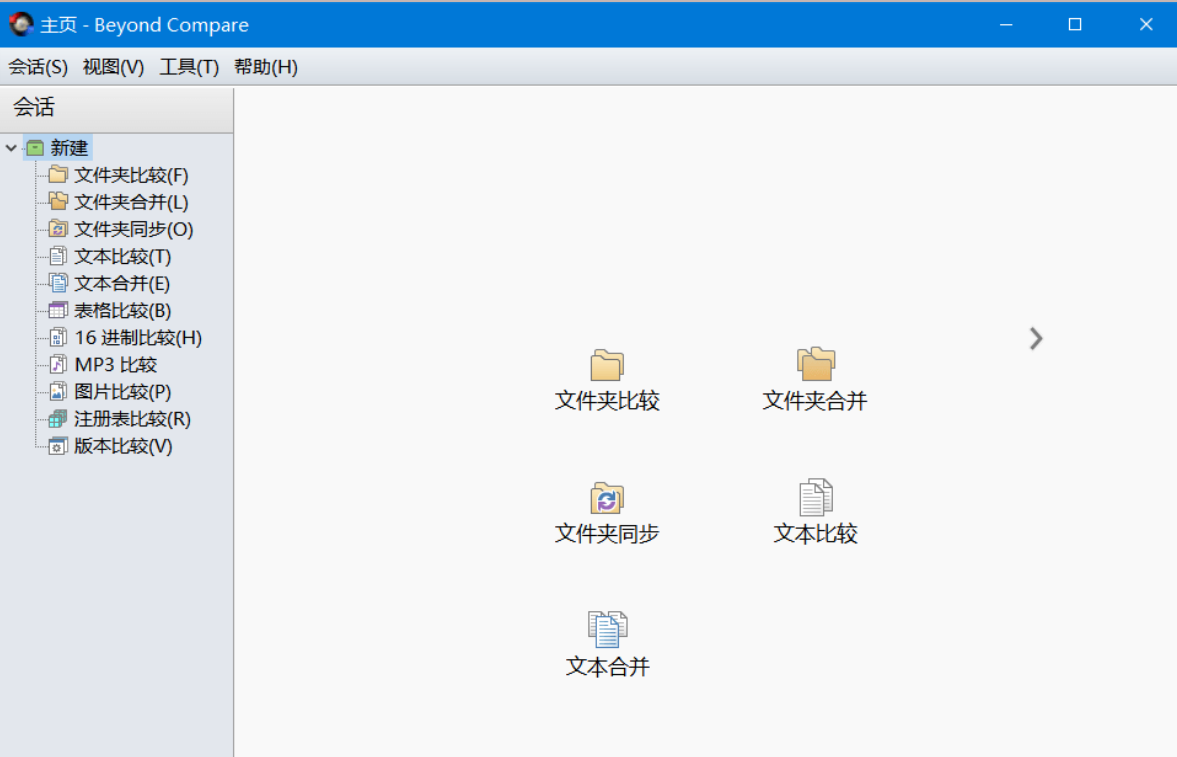Launch large 文件夹比较 folder icon
1177x757 pixels.
tap(607, 365)
